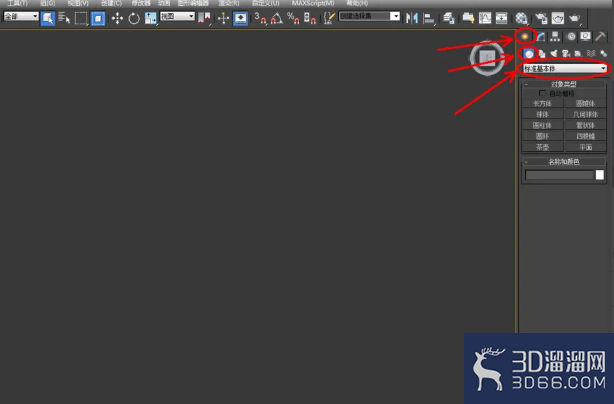Select the Systems category icon
Image resolution: width=614 pixels, height=404 pixels.
(x=603, y=54)
